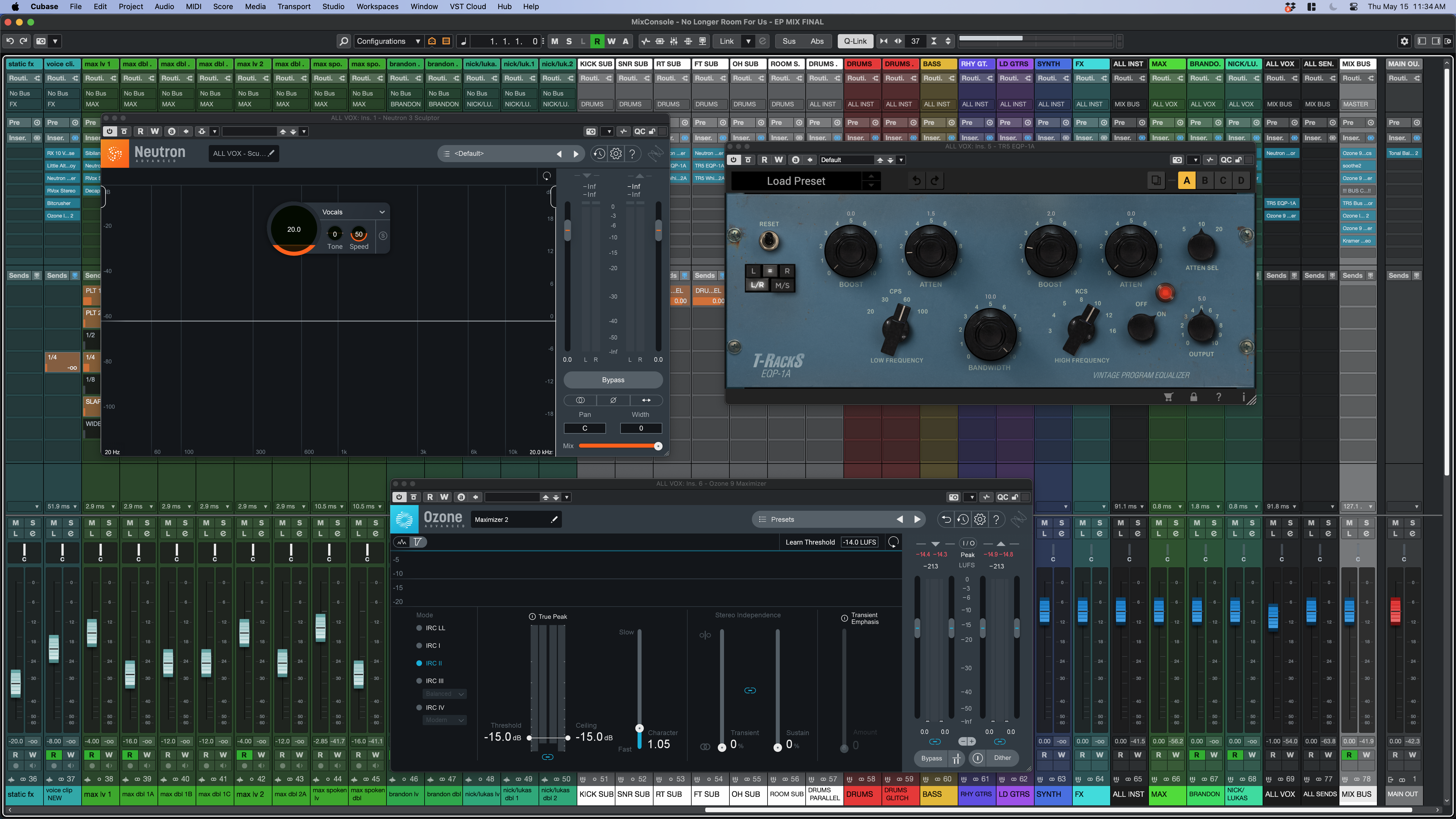
Task: Click MAIN OUT red fader handle
Action: click(x=1395, y=611)
